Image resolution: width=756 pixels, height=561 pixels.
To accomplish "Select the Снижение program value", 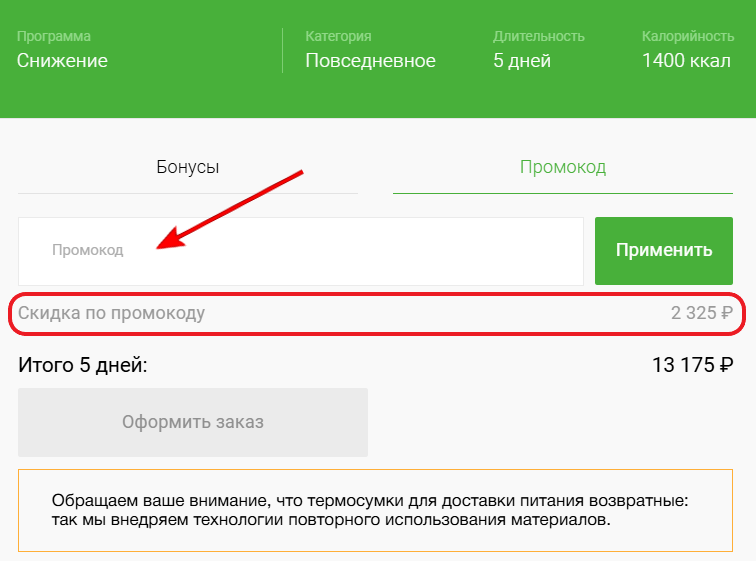I will point(62,61).
